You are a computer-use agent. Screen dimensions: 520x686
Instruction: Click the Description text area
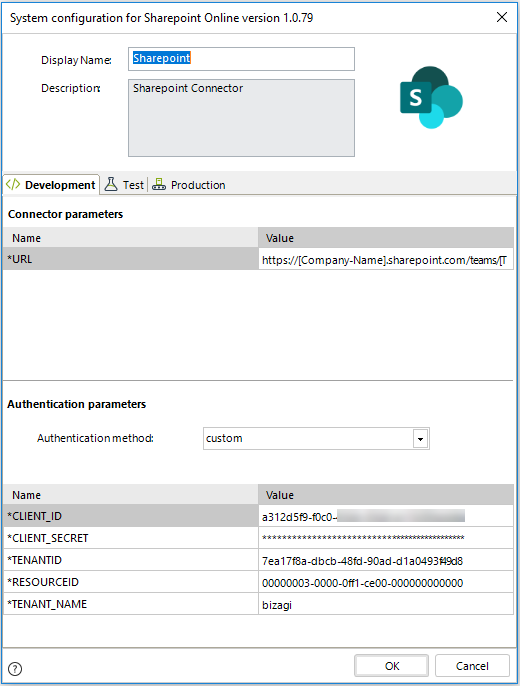click(241, 118)
